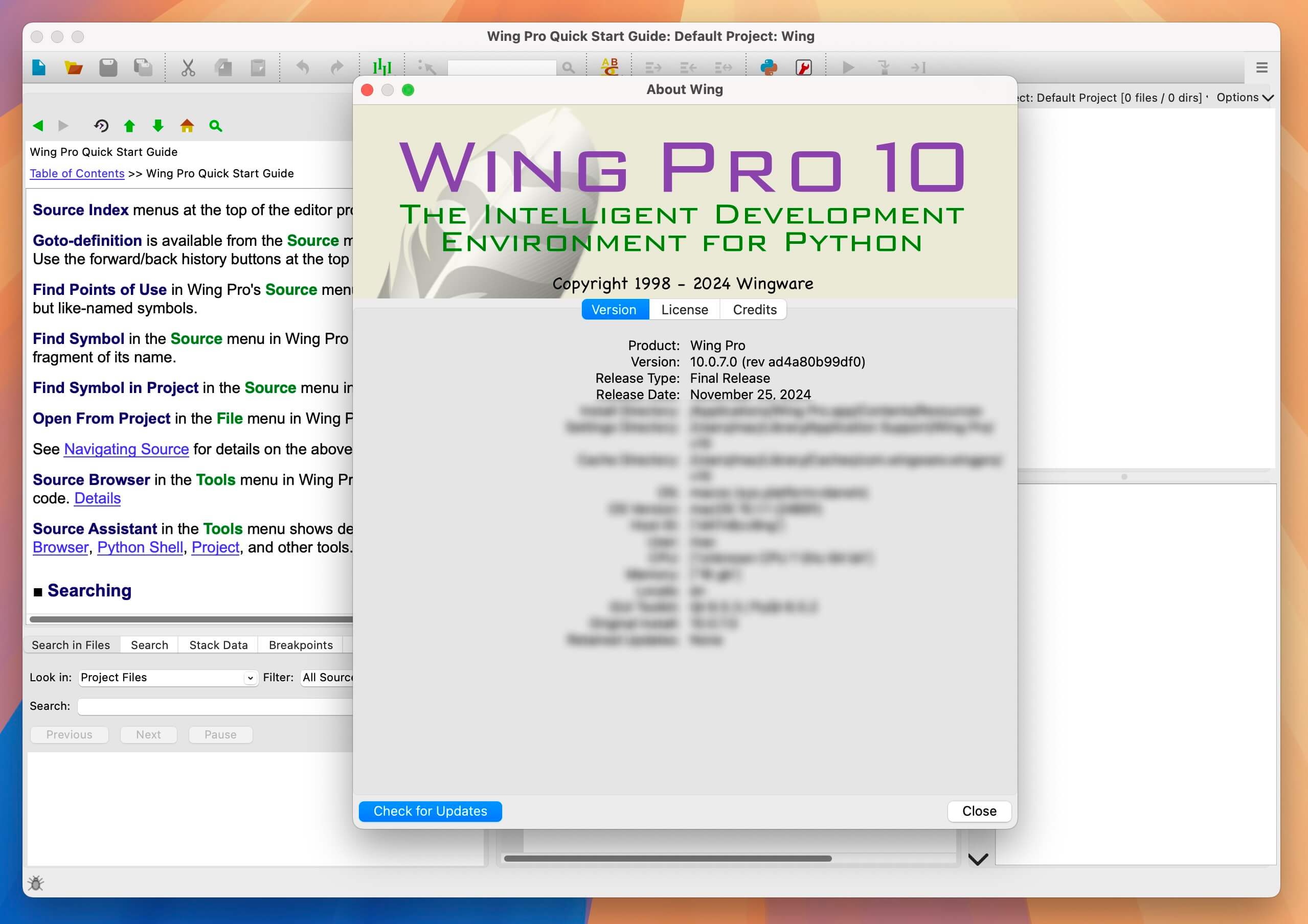Image resolution: width=1308 pixels, height=924 pixels.
Task: Click the history clock icon in the help viewer
Action: [101, 126]
